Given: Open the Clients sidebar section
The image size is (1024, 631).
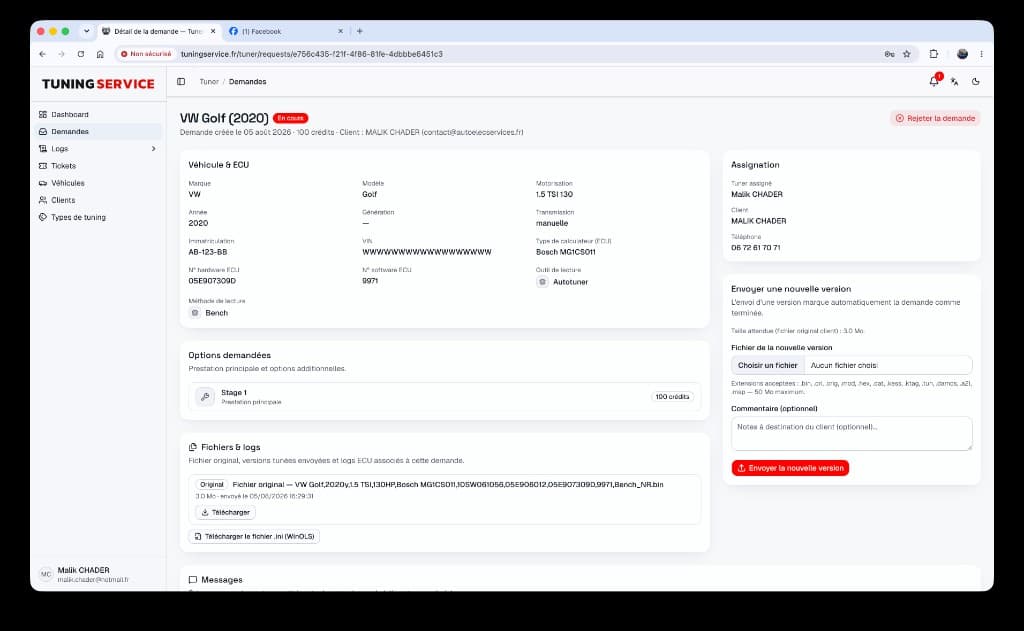Looking at the screenshot, I should point(63,200).
